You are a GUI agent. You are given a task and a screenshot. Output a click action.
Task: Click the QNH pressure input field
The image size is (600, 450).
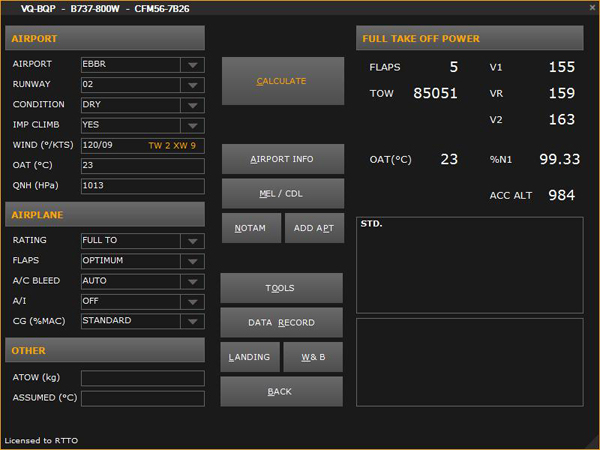tap(142, 186)
